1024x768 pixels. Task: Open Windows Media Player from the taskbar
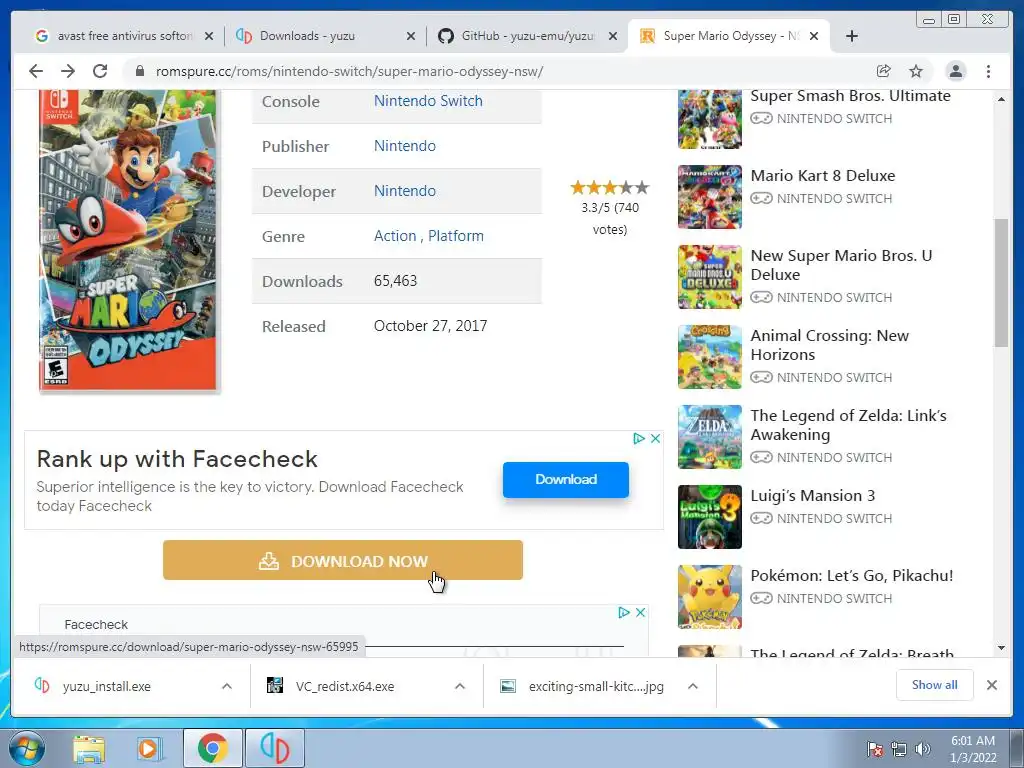click(148, 748)
